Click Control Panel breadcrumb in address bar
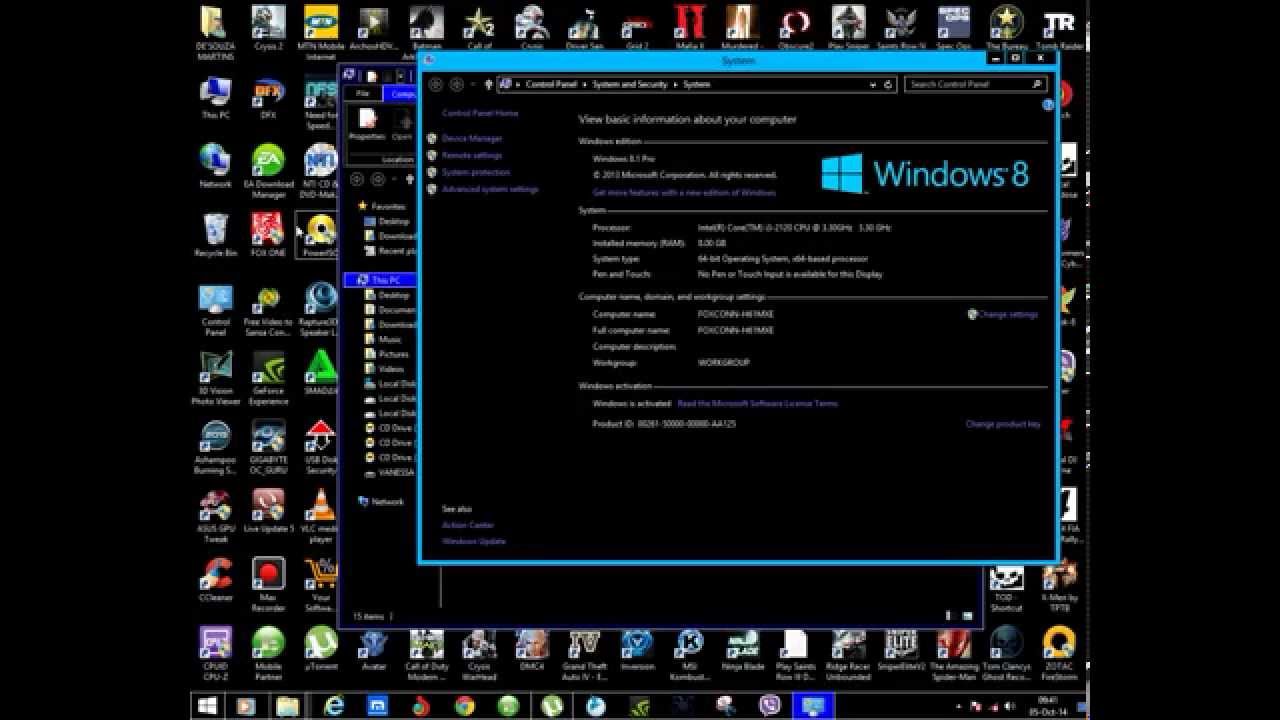1280x720 pixels. tap(551, 85)
